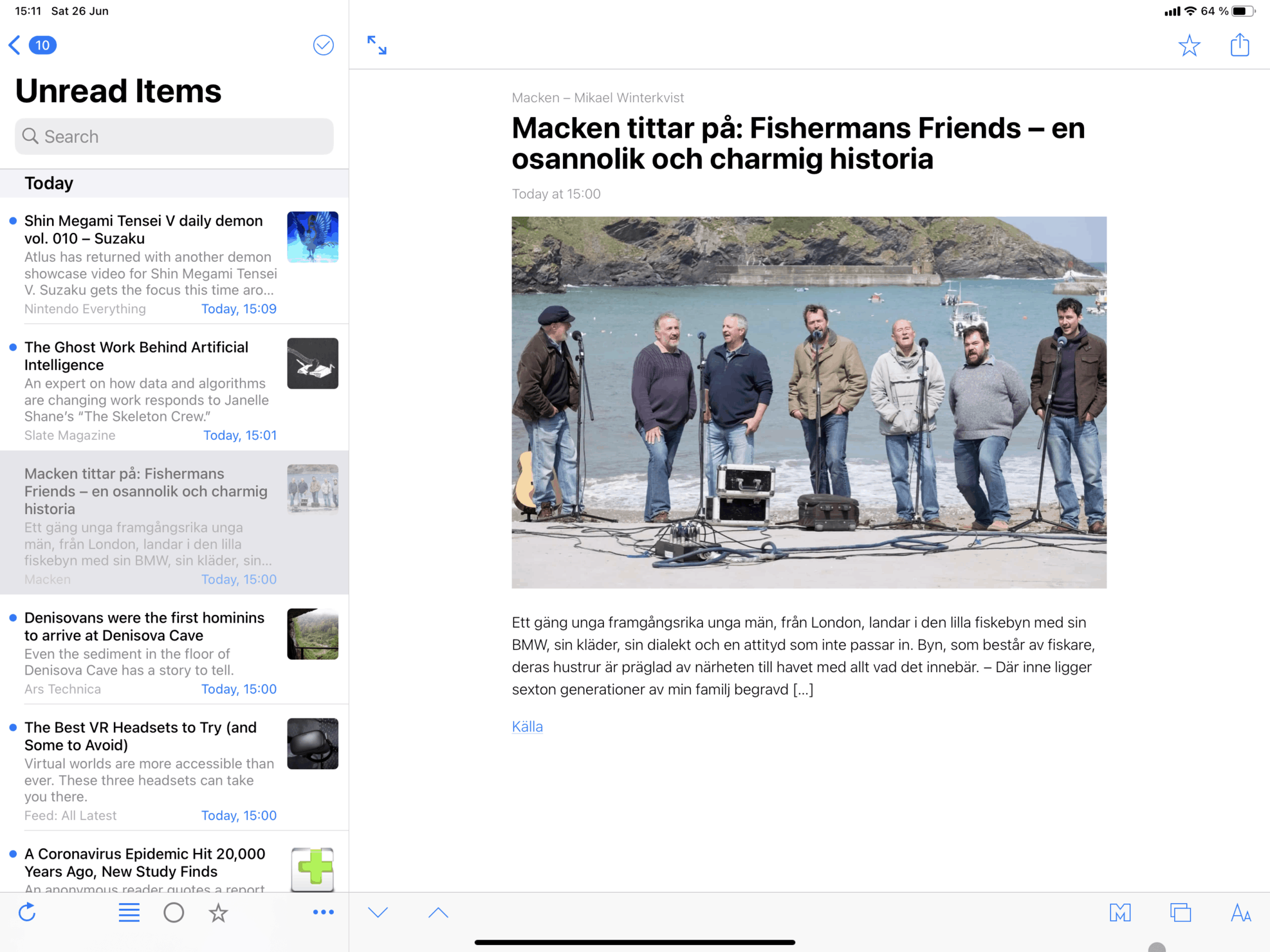This screenshot has height=952, width=1270.
Task: Open Denisovans were the first hominins article
Action: point(174,650)
